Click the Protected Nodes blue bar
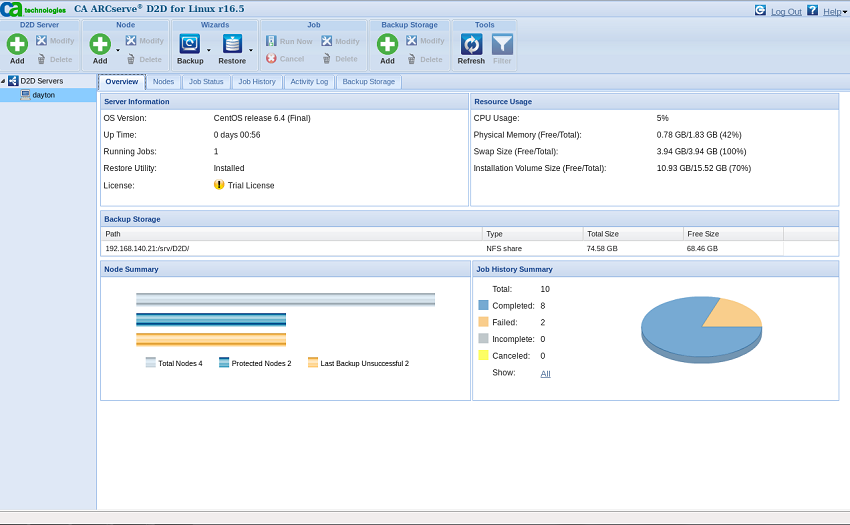Image resolution: width=850 pixels, height=525 pixels. [x=211, y=319]
